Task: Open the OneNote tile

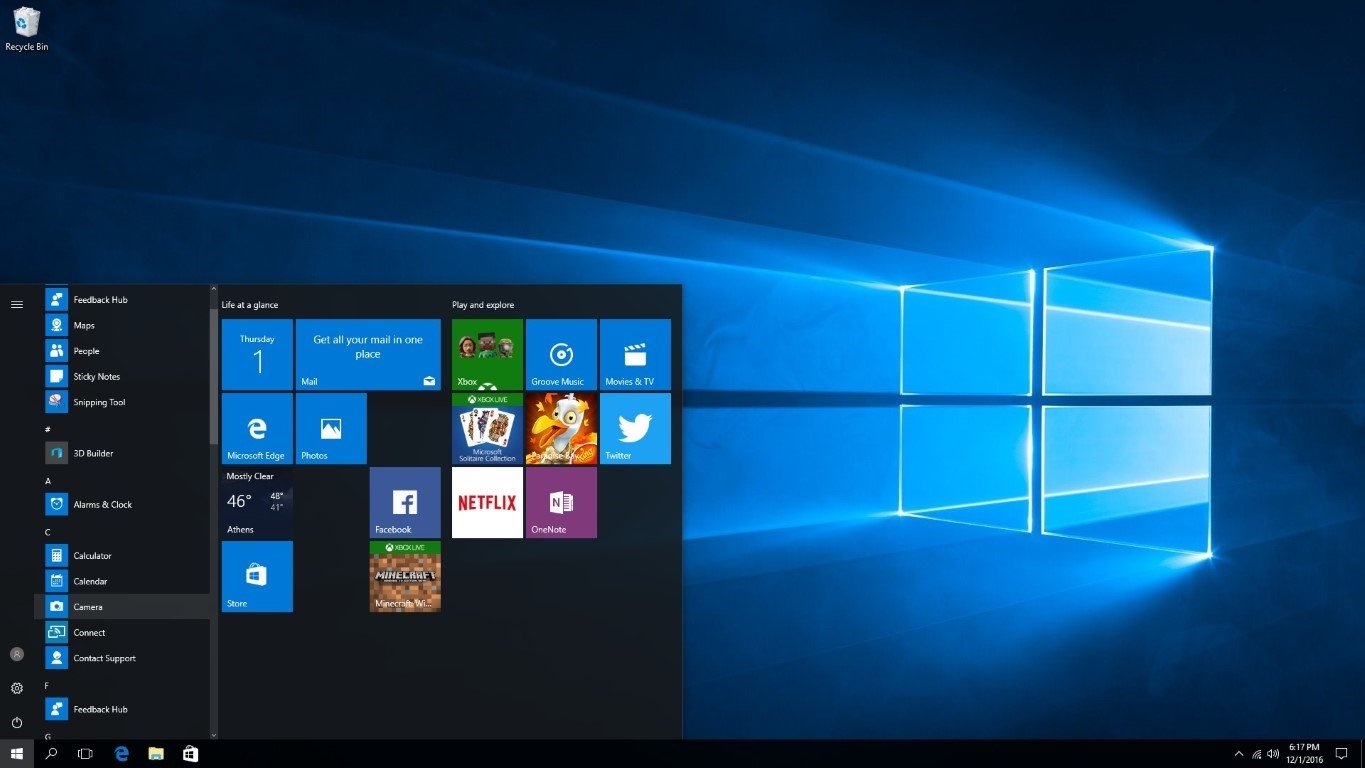Action: coord(561,502)
